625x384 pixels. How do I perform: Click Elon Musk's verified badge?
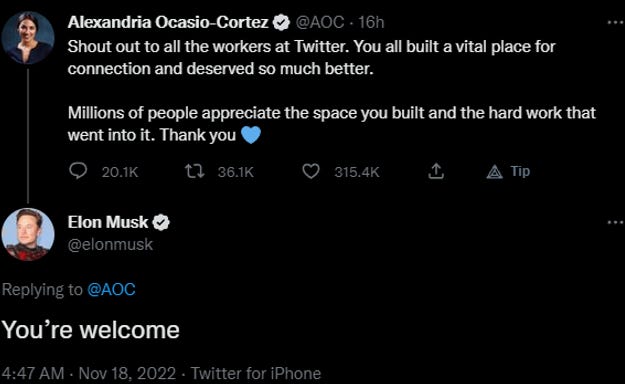click(161, 222)
